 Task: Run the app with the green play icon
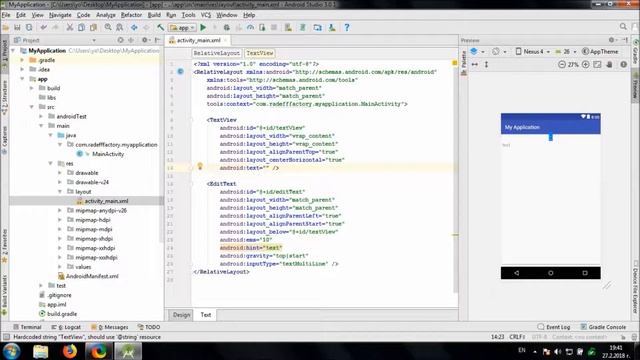(x=203, y=28)
